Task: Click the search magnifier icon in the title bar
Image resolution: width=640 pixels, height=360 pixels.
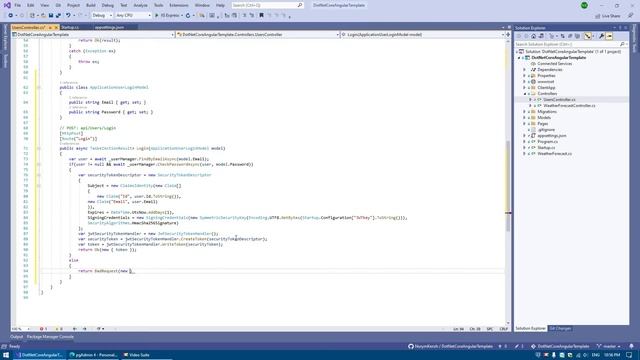Action: 300,5
